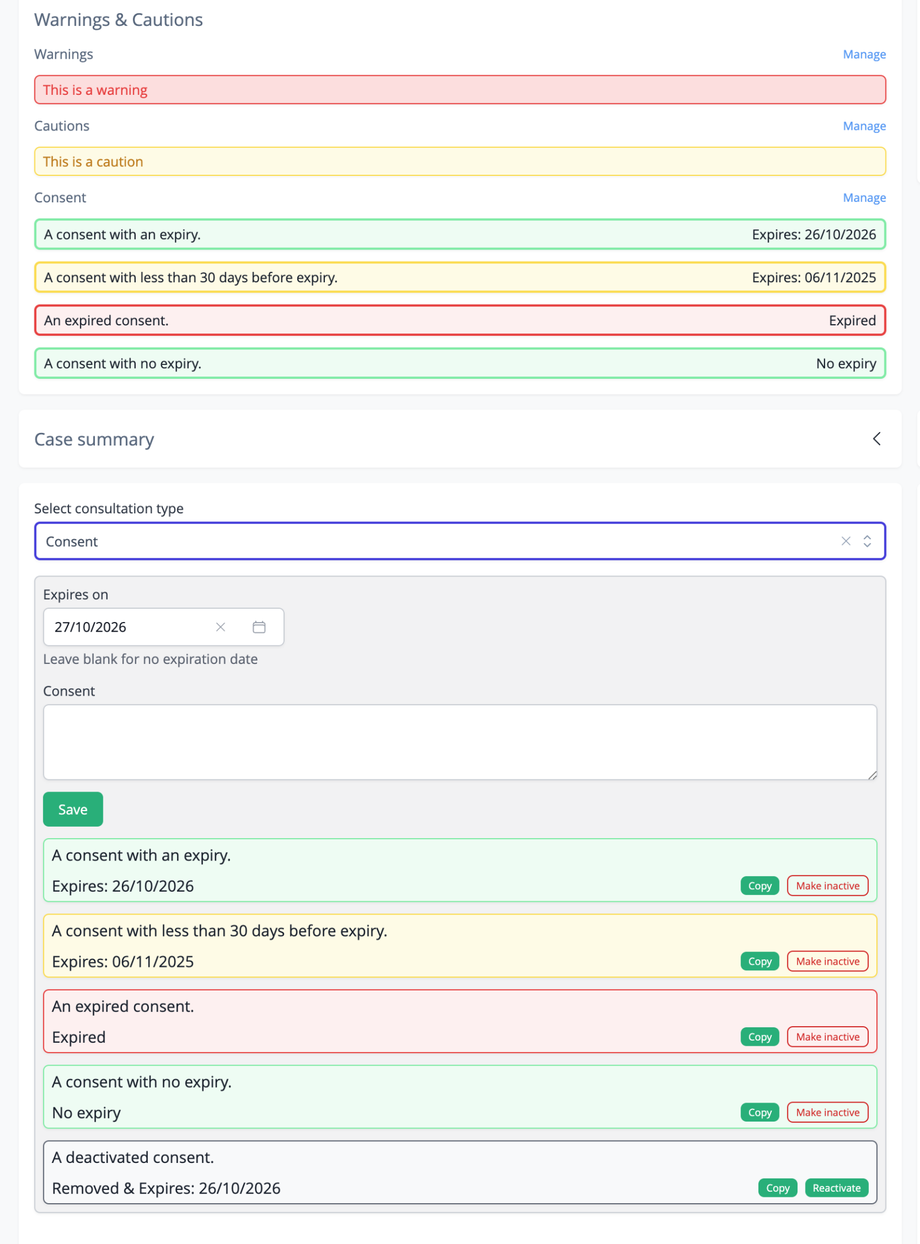The image size is (920, 1244).
Task: Make the no-expiry consent inactive
Action: pyautogui.click(x=827, y=1112)
